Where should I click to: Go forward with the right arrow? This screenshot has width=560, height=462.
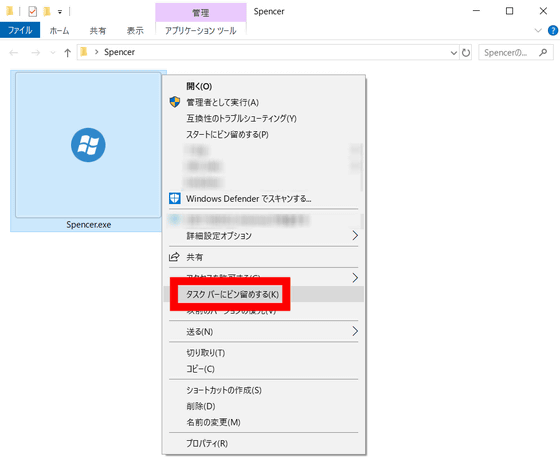point(36,53)
